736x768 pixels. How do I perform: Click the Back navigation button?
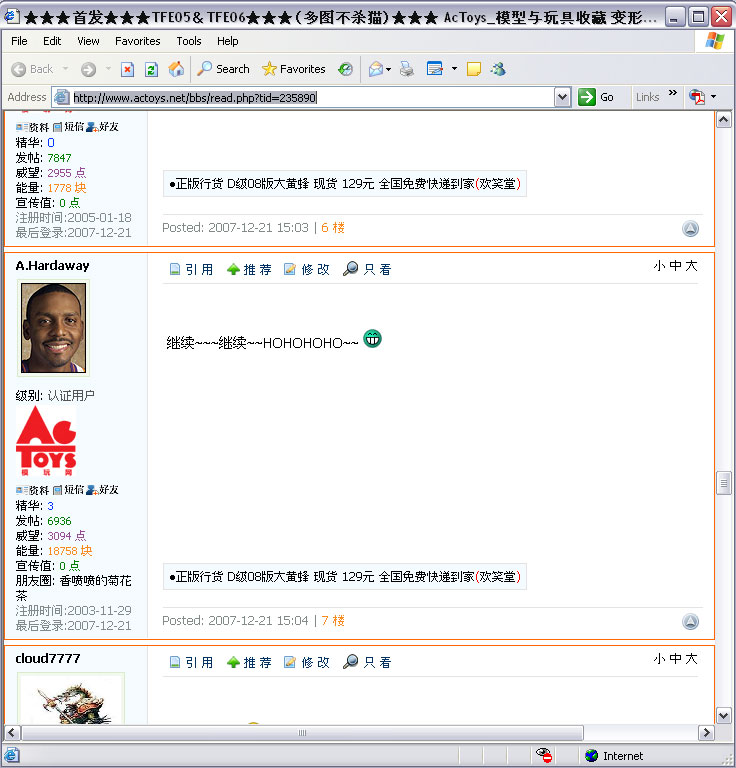click(x=32, y=69)
